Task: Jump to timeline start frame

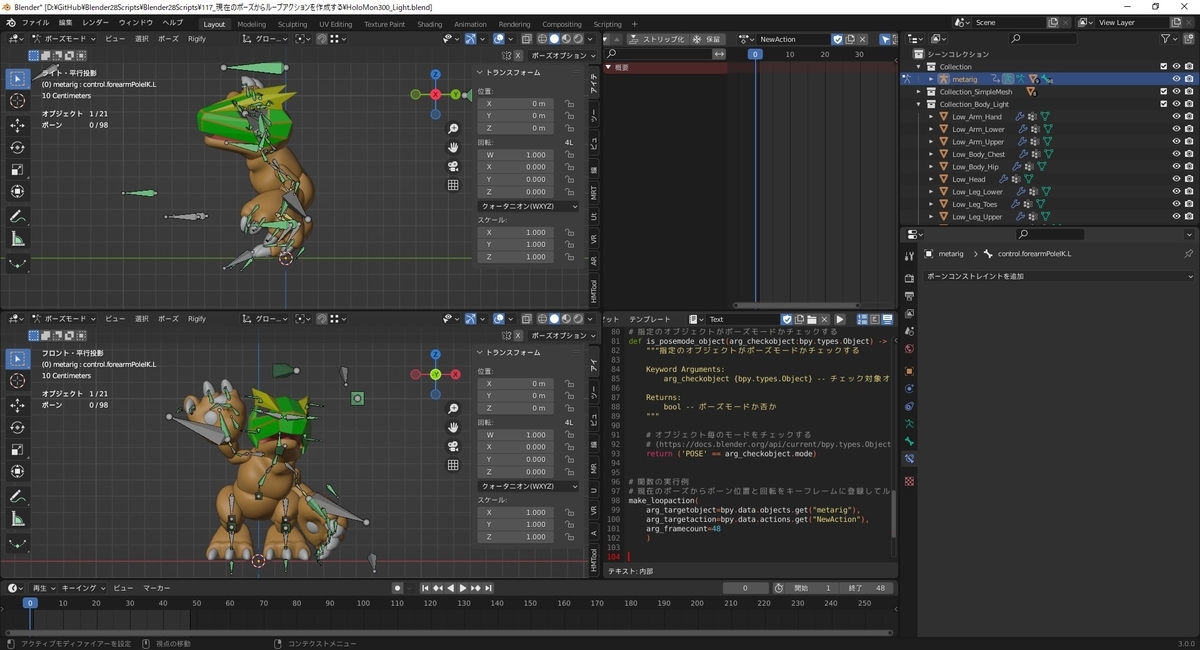Action: (x=425, y=588)
